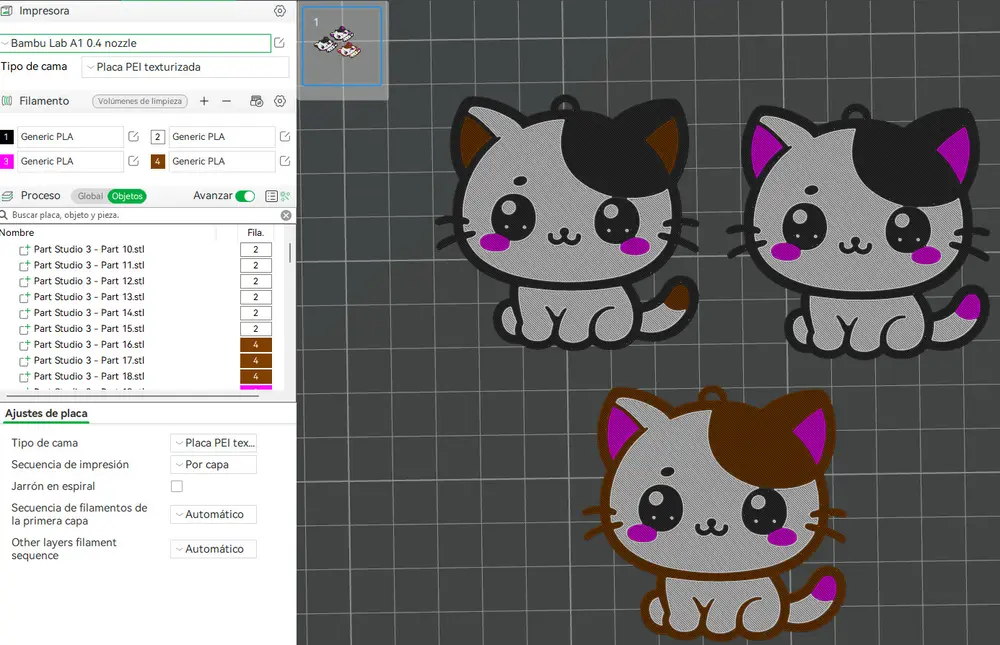The height and width of the screenshot is (645, 1000).
Task: Select Part Studio 3 - Part 10.stl
Action: 89,249
